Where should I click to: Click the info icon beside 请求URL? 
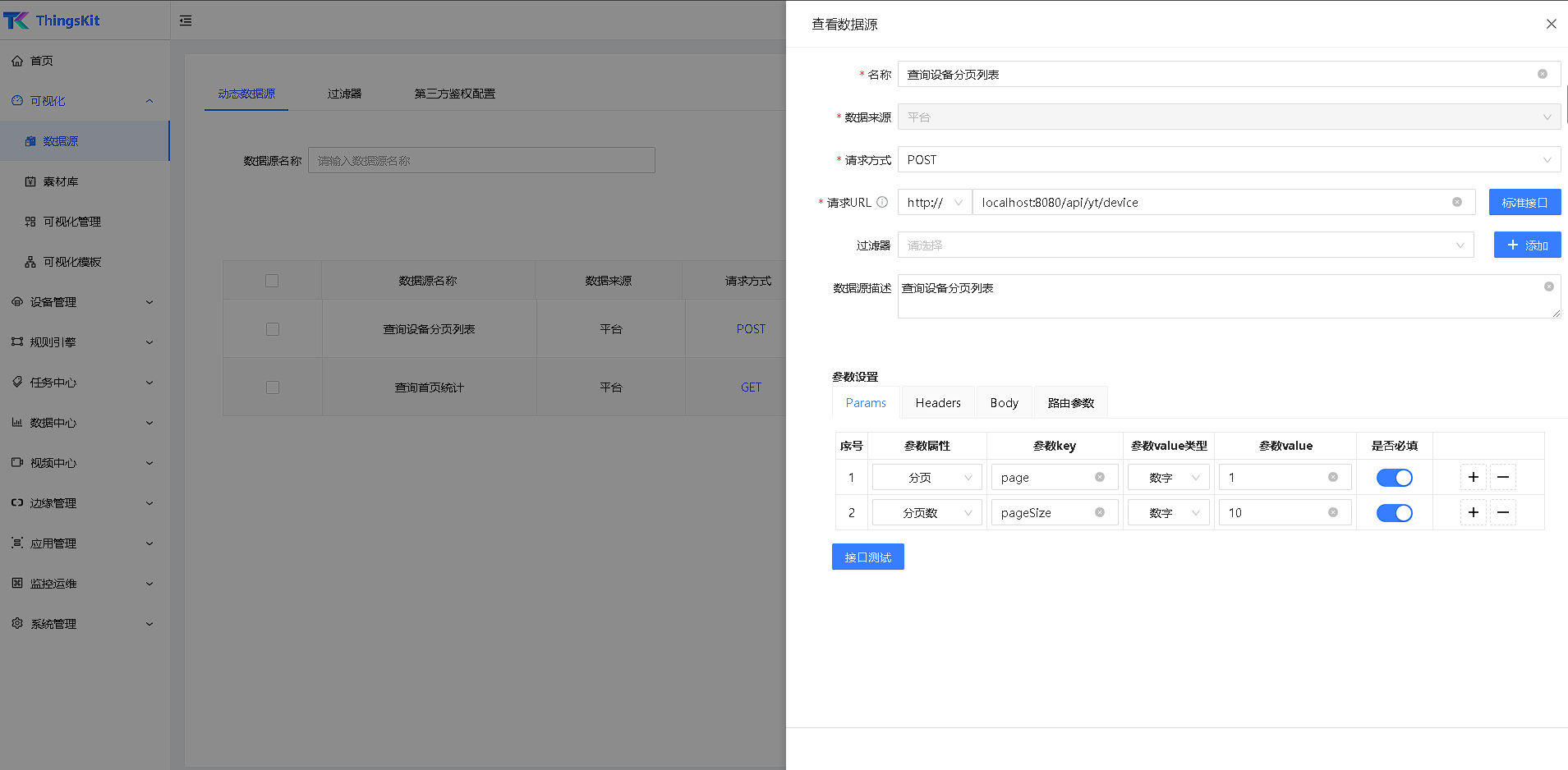point(882,202)
